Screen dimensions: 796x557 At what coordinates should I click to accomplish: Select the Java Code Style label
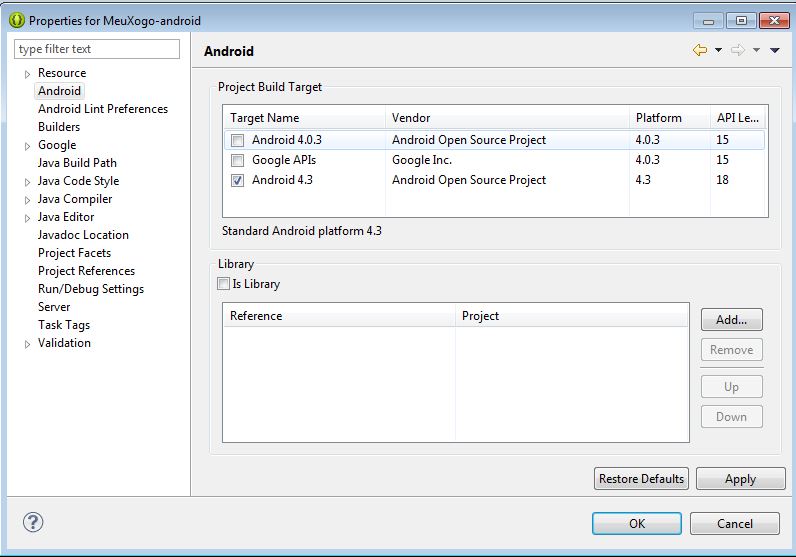point(78,181)
